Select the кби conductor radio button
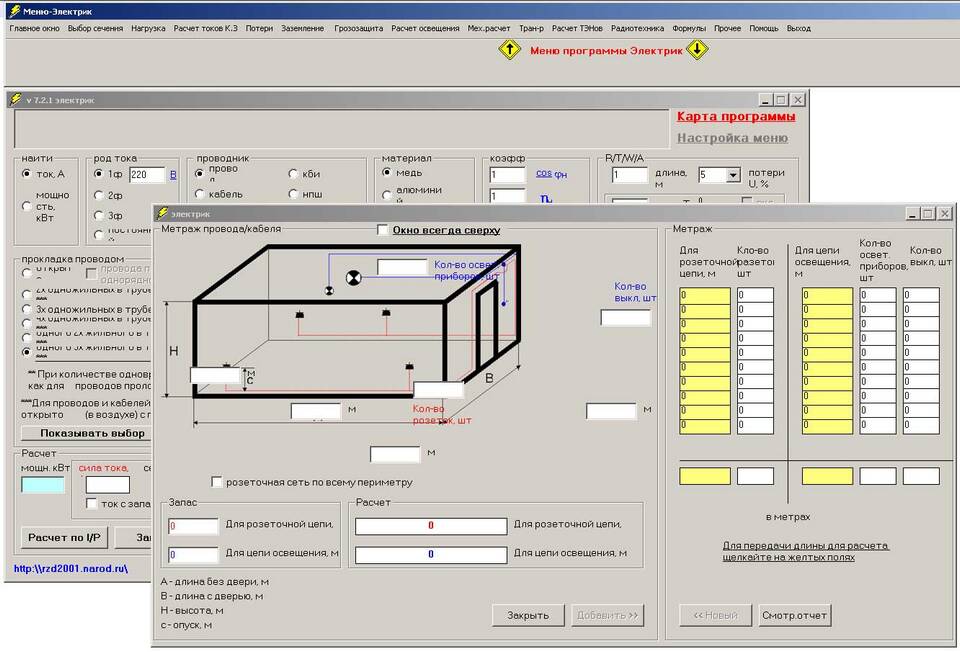 (x=293, y=174)
